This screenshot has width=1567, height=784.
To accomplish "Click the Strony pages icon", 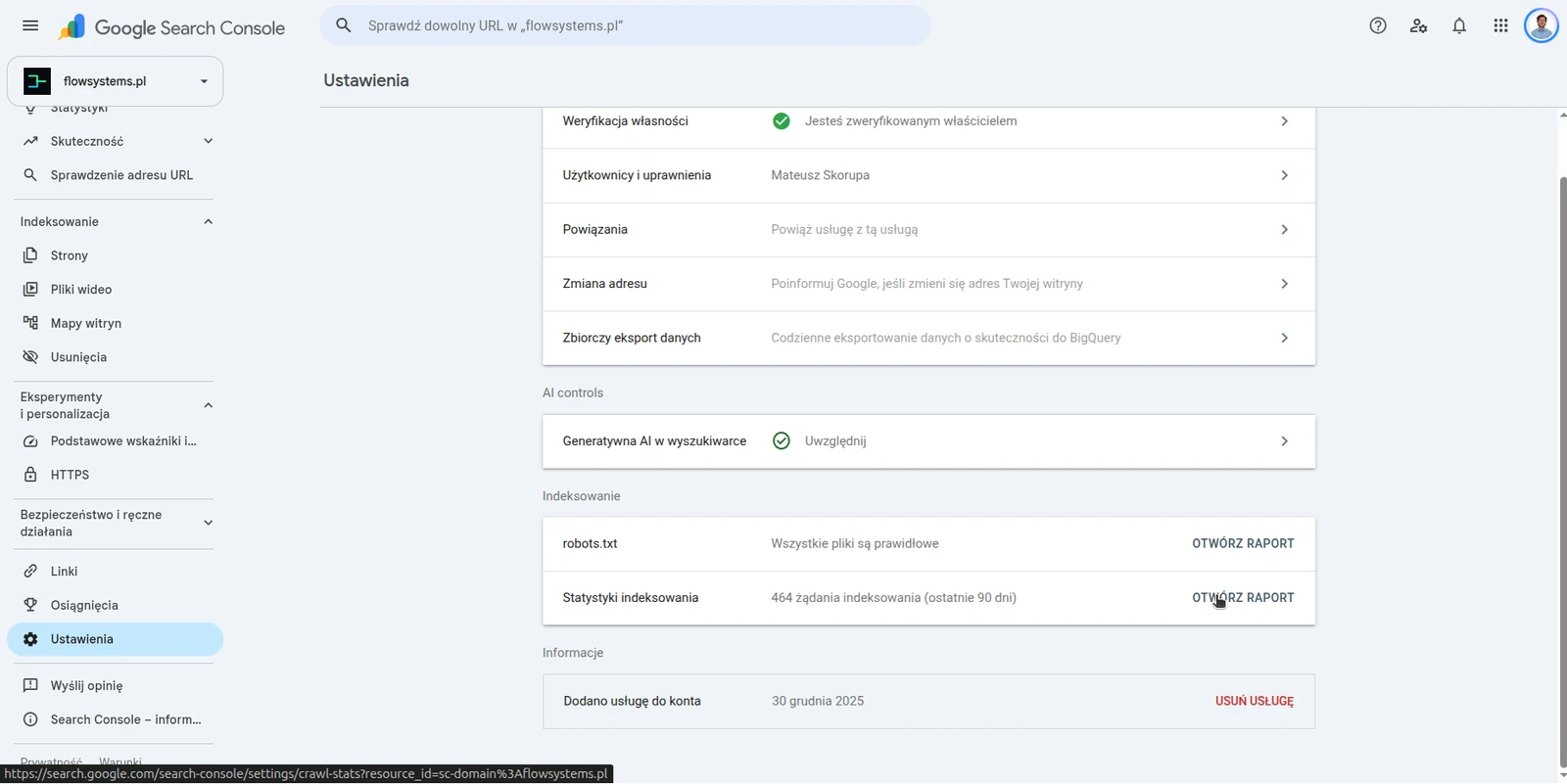I will tap(30, 255).
